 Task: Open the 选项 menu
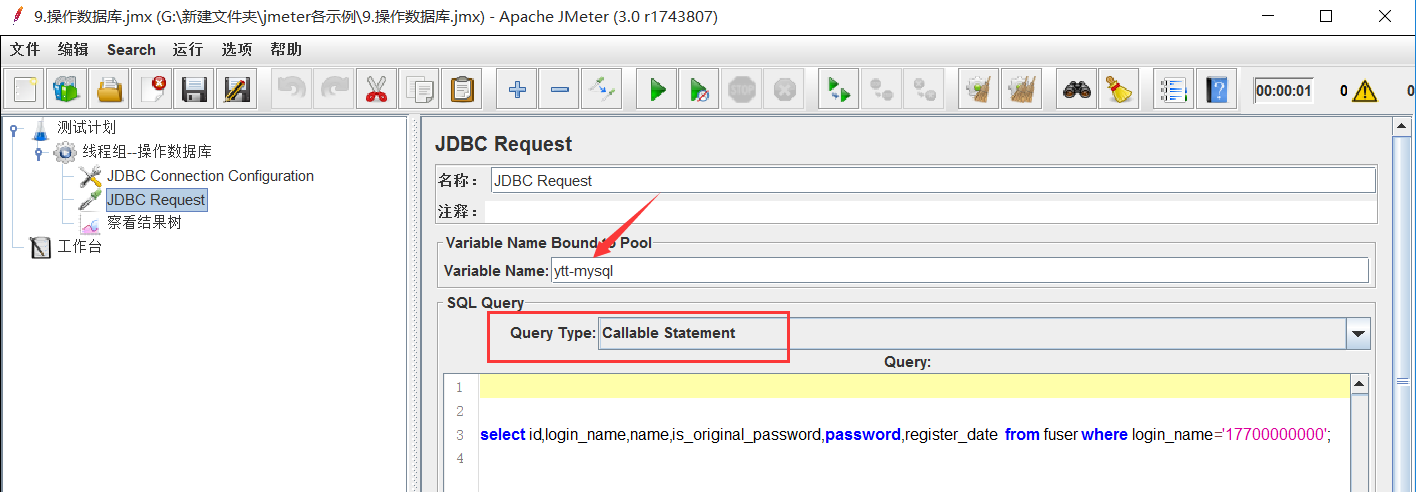click(x=237, y=49)
